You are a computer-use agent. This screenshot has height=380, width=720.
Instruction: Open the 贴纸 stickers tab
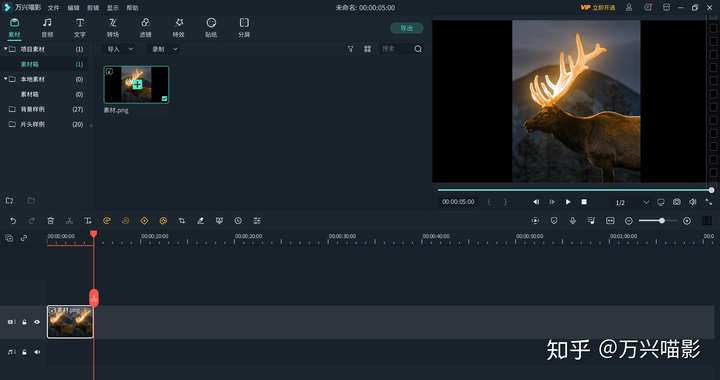click(x=211, y=28)
